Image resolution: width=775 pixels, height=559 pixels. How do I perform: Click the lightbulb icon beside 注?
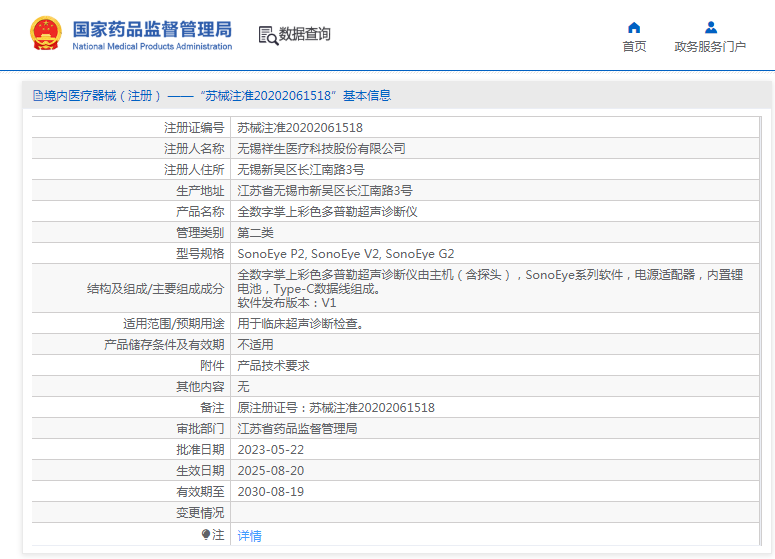point(206,535)
